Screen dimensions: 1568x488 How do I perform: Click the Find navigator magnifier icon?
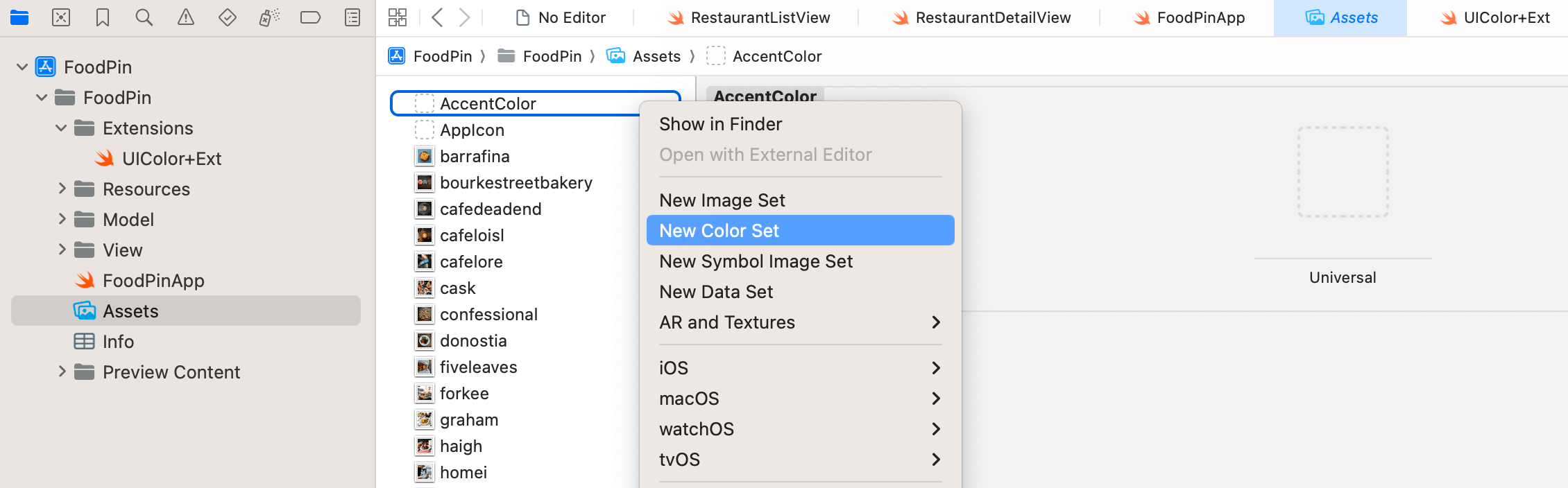pyautogui.click(x=144, y=17)
